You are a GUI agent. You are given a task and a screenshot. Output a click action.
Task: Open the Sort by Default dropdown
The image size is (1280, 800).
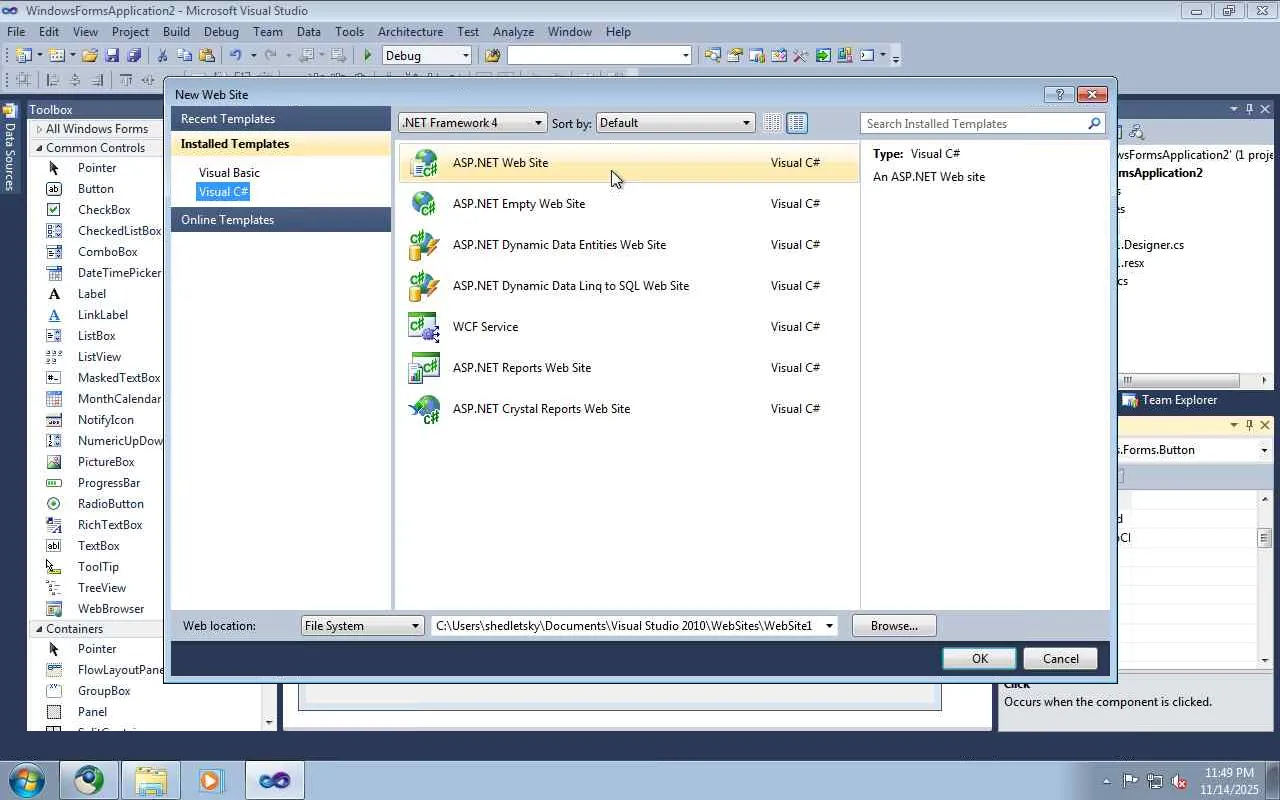[x=676, y=123]
